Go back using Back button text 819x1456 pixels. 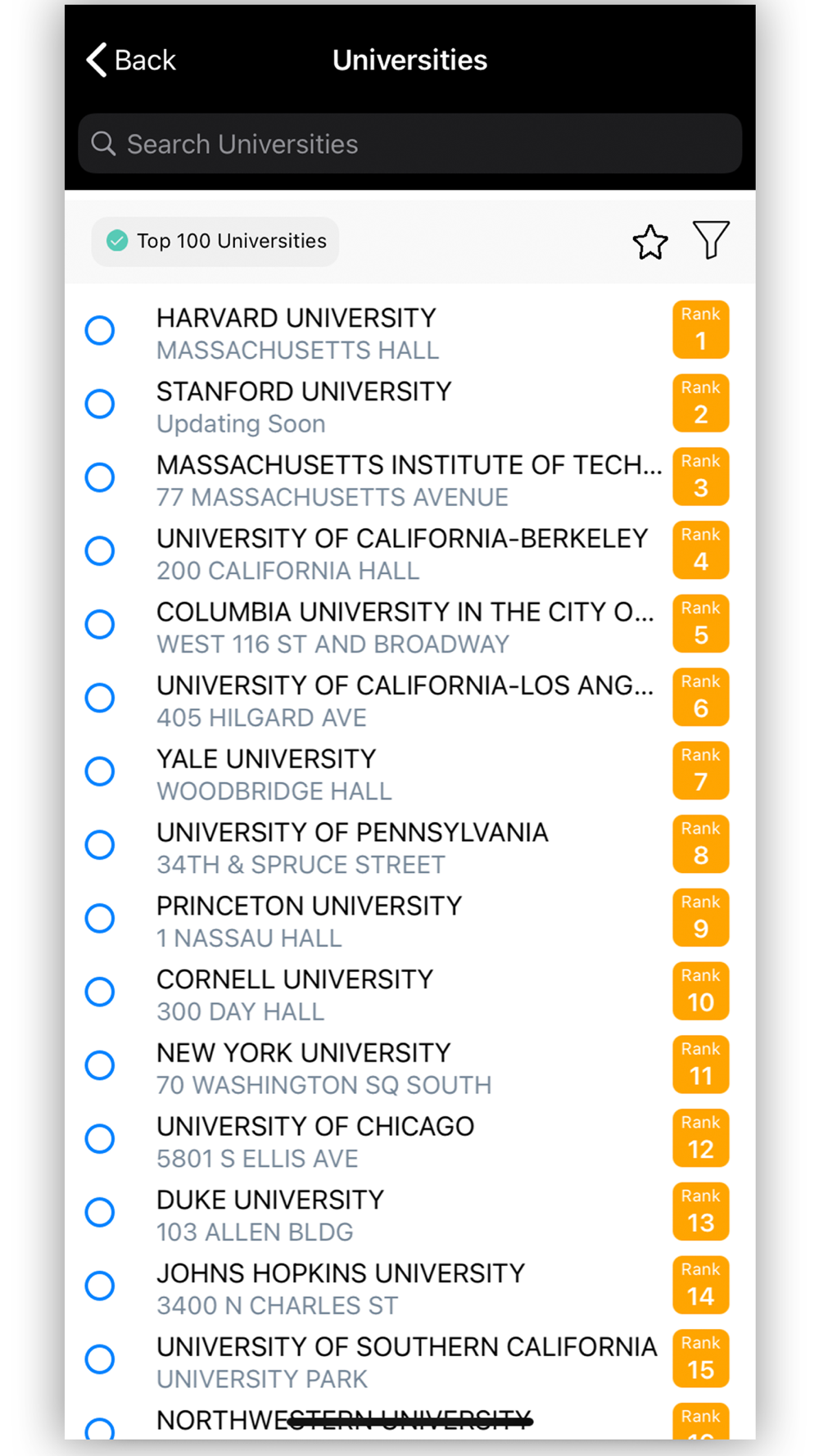tap(145, 60)
